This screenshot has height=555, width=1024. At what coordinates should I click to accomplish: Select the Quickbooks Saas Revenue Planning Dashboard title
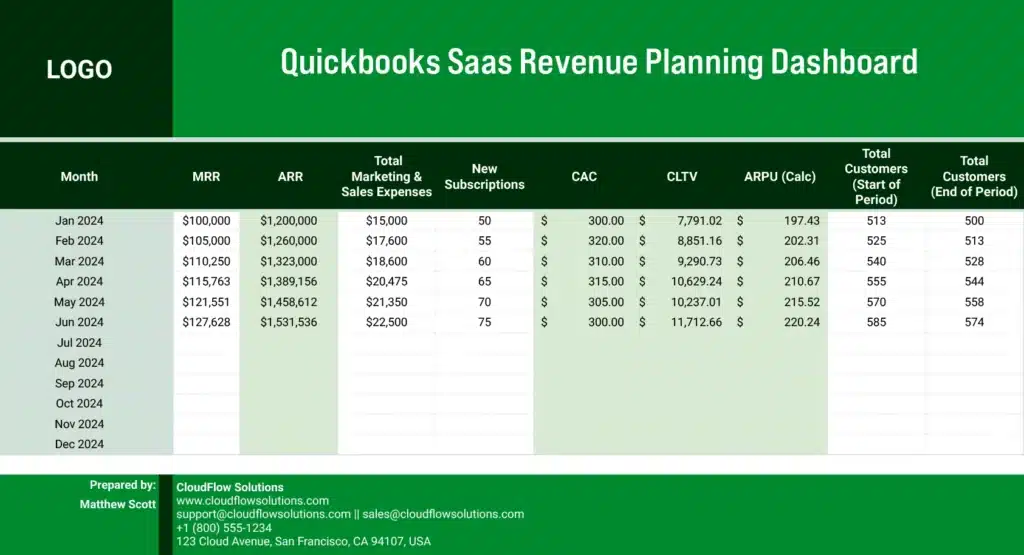pos(599,62)
